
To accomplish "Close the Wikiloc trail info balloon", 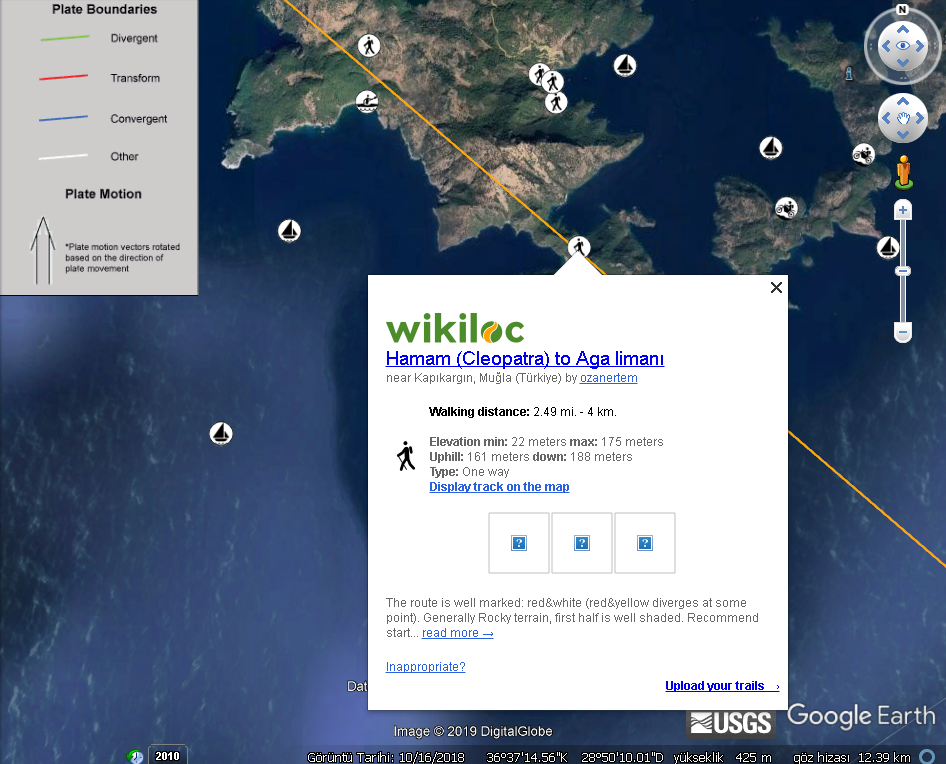I will 776,287.
